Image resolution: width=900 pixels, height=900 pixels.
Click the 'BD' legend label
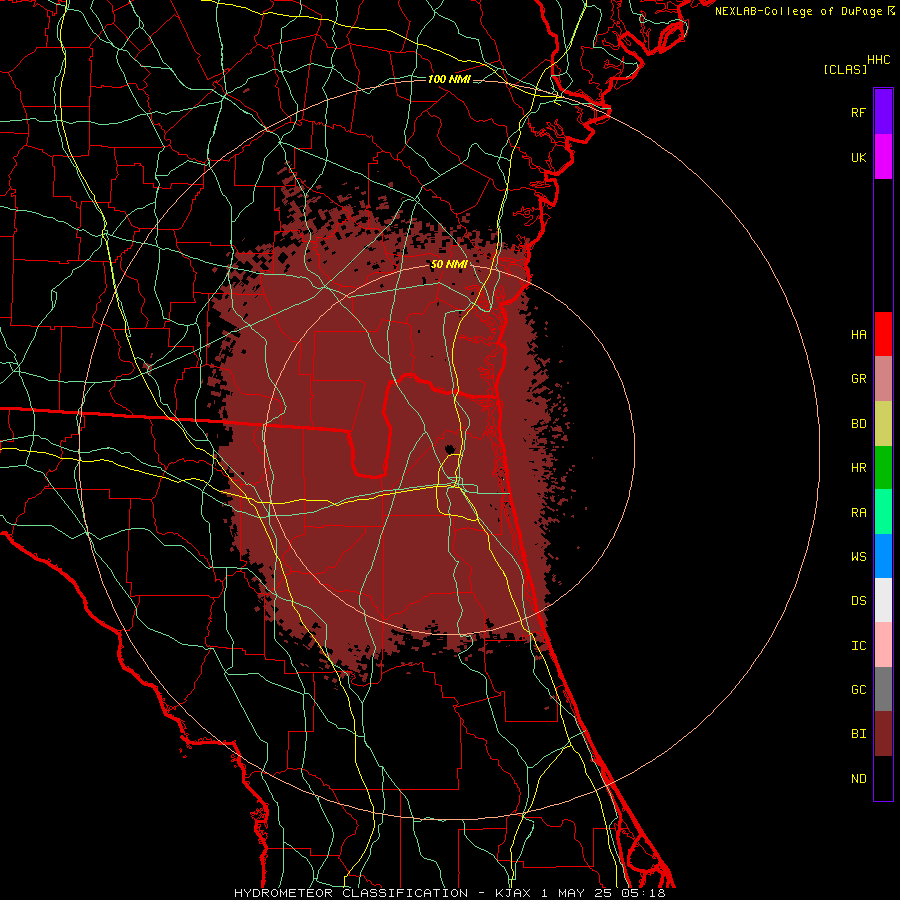[859, 424]
